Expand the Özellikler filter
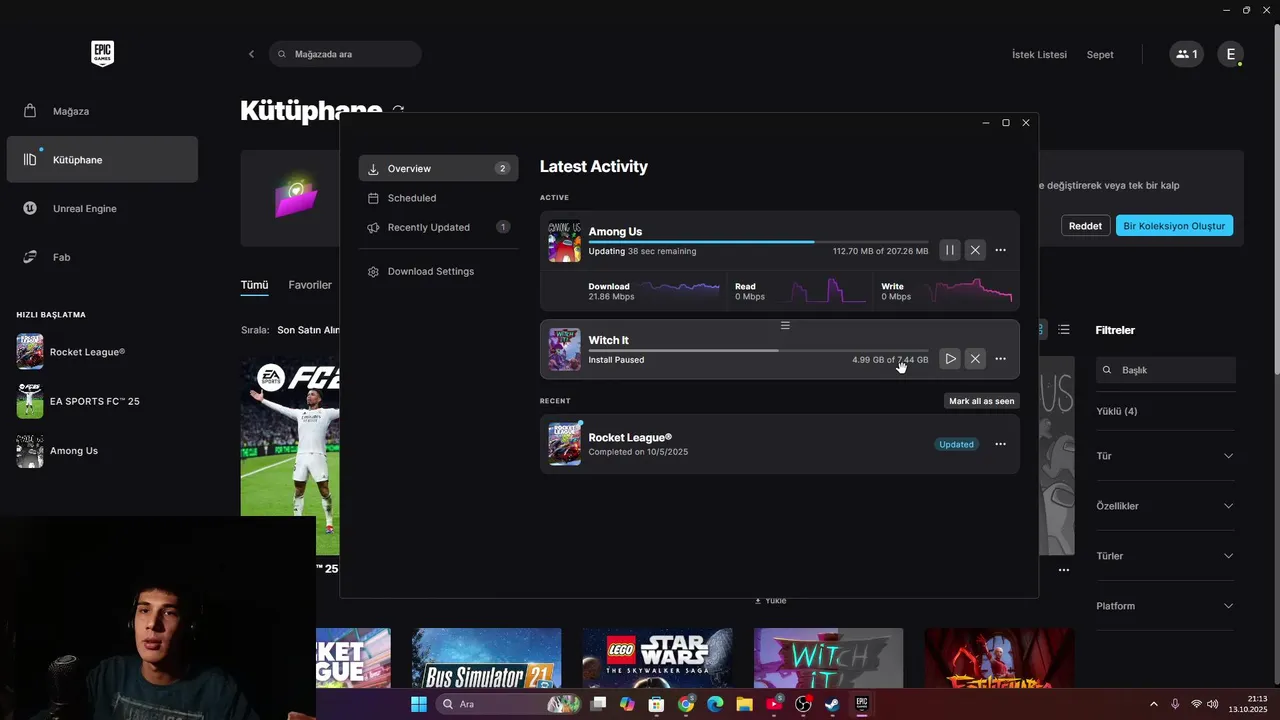Viewport: 1280px width, 720px height. tap(1166, 506)
